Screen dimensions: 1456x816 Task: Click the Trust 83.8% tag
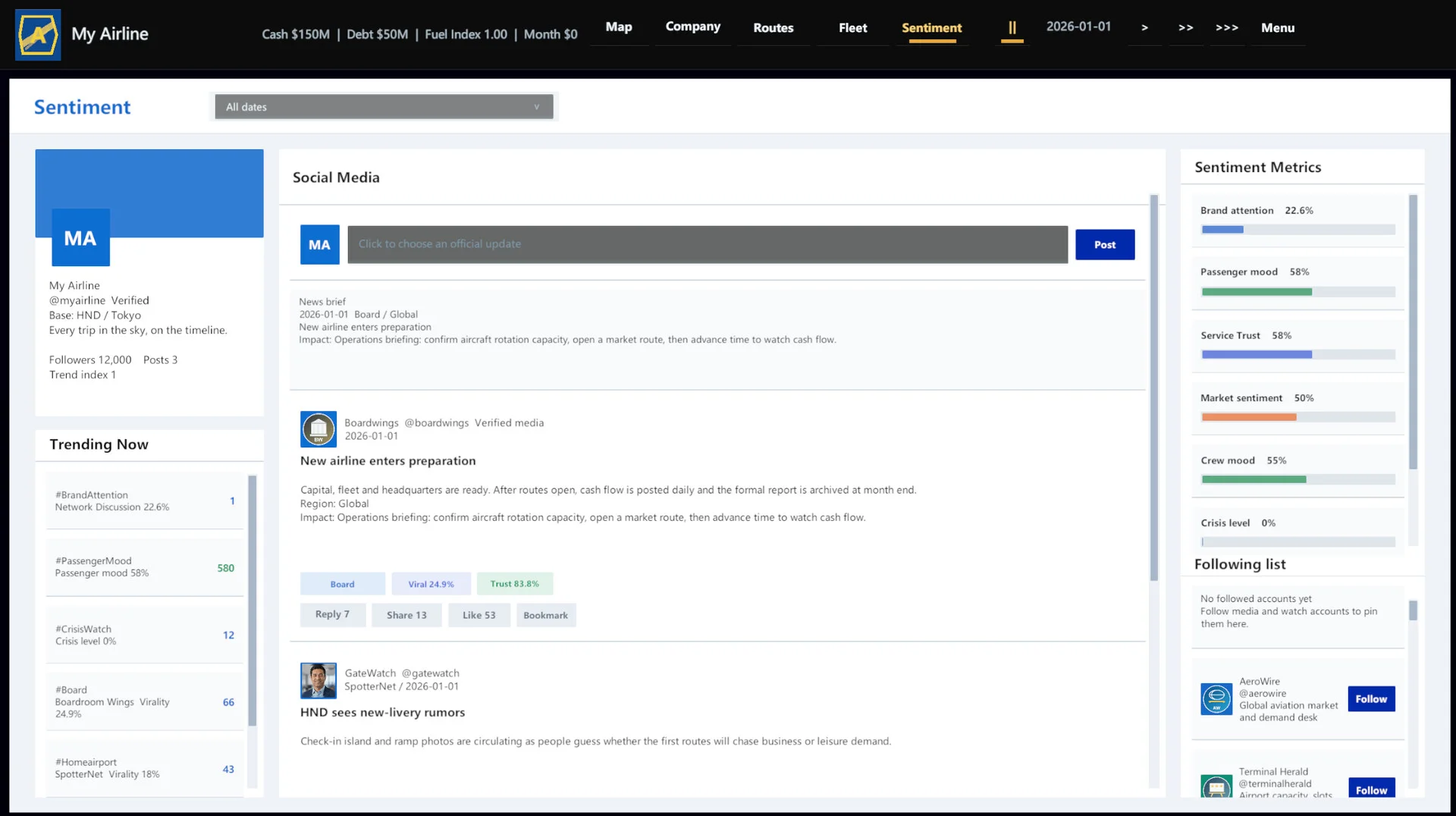tap(515, 584)
